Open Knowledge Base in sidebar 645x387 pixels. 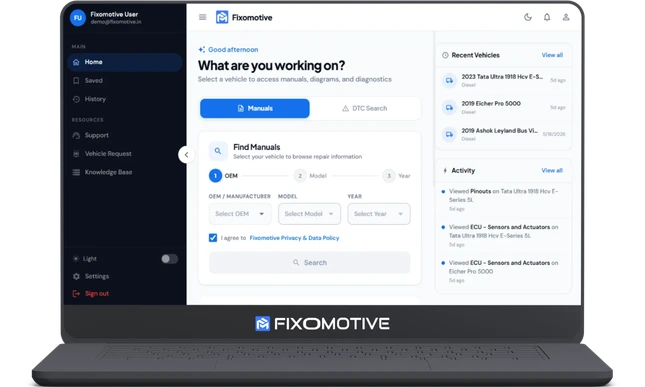point(125,172)
